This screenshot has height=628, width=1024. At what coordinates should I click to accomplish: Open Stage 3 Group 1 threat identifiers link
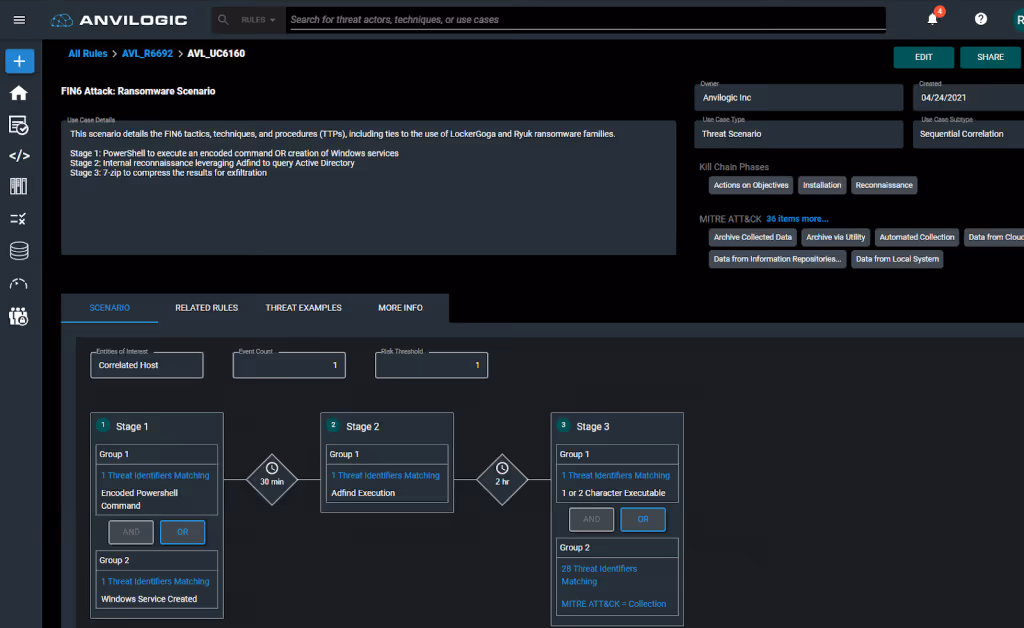coord(616,476)
